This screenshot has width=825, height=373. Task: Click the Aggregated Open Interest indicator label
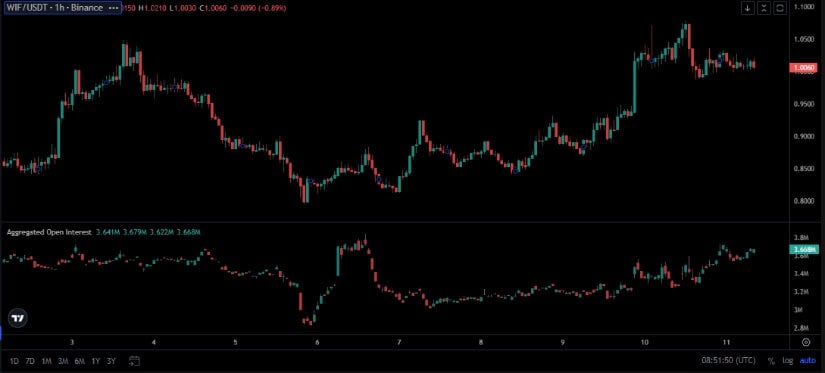49,232
